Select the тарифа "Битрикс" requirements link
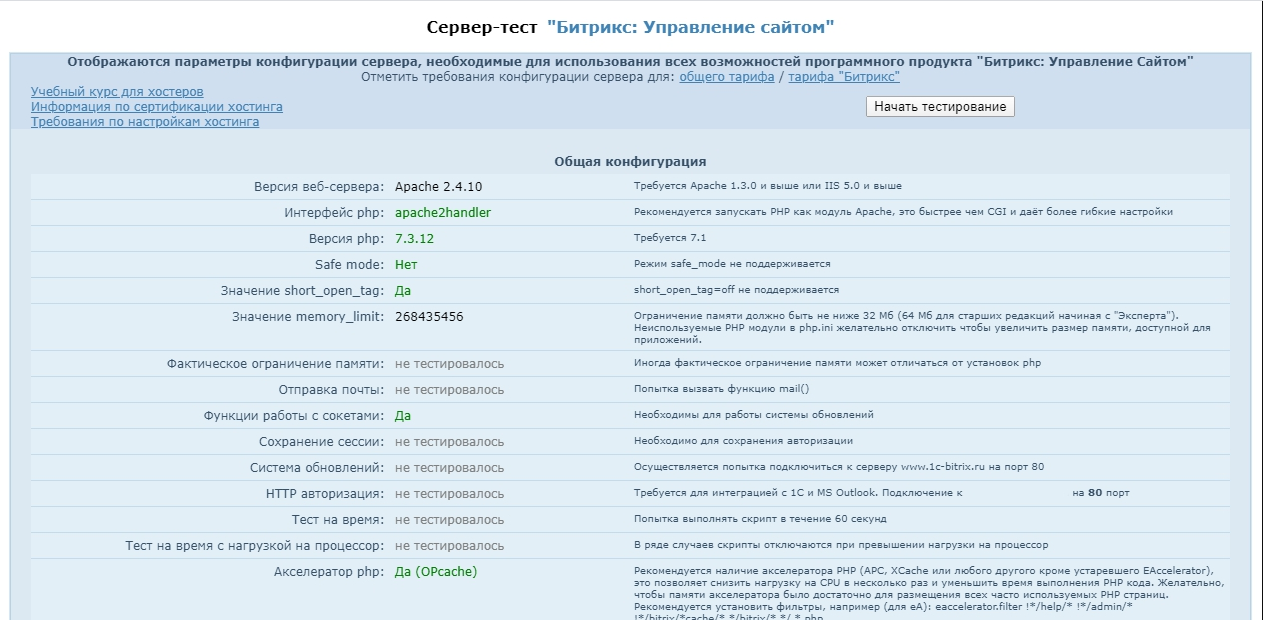This screenshot has width=1263, height=620. click(x=844, y=77)
